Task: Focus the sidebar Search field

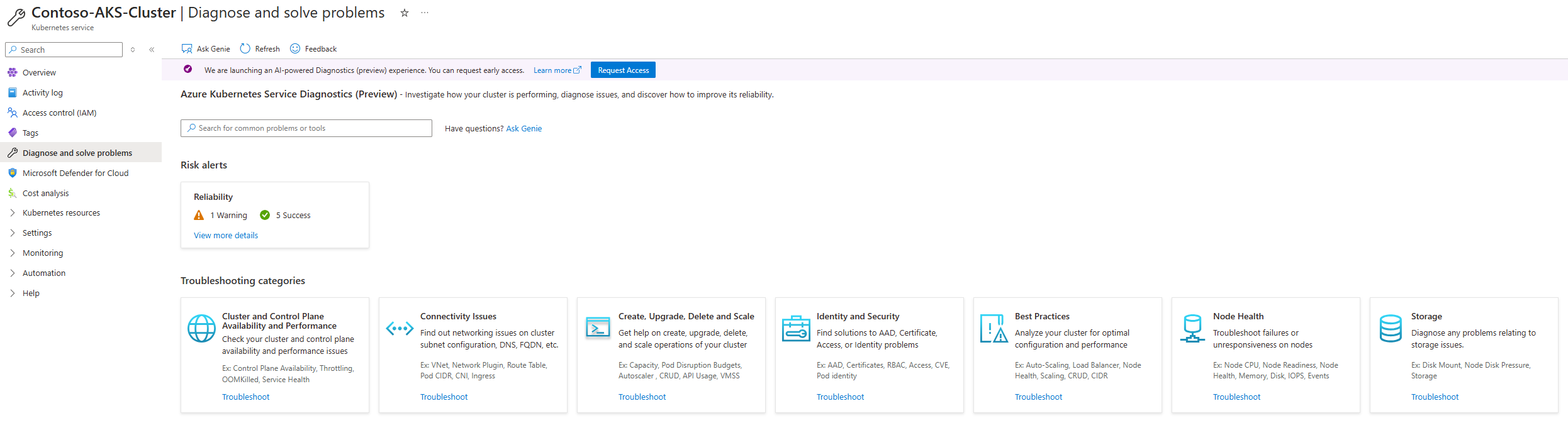Action: 64,50
